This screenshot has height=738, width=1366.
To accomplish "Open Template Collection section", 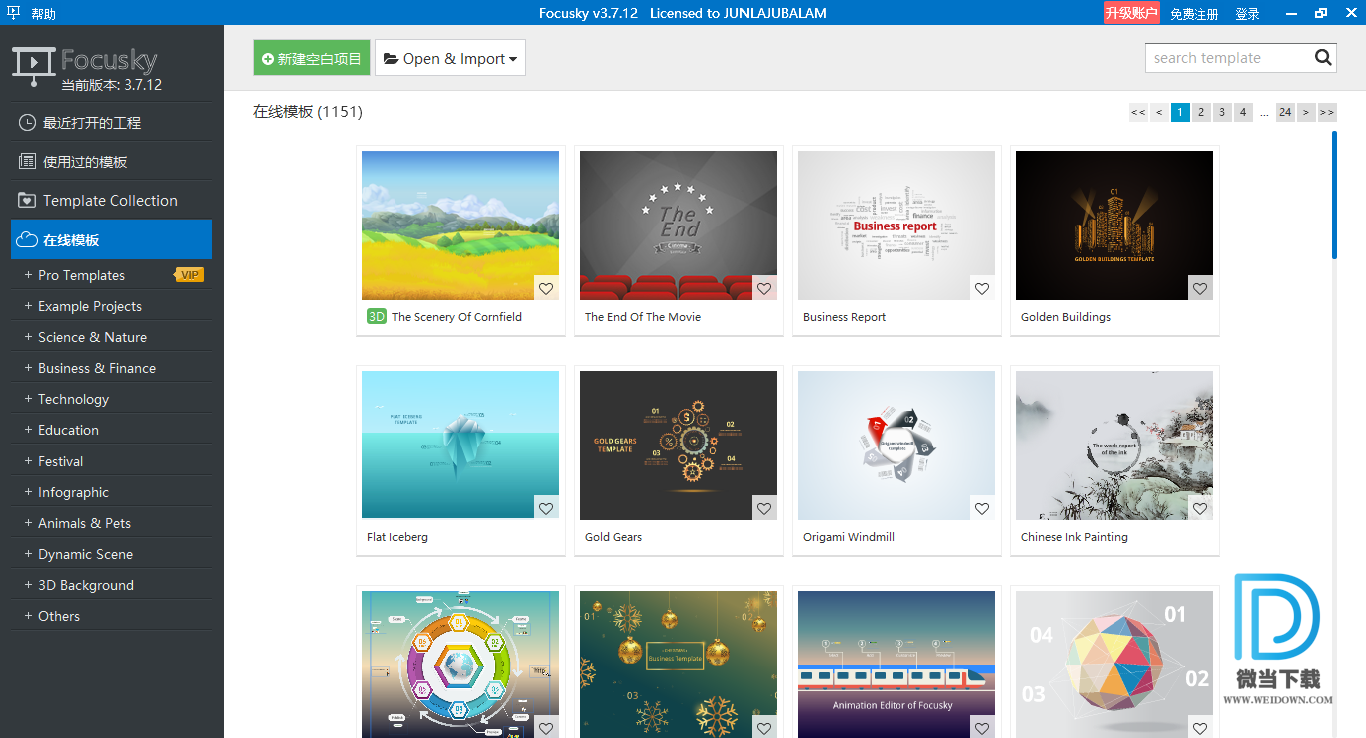I will click(x=111, y=201).
